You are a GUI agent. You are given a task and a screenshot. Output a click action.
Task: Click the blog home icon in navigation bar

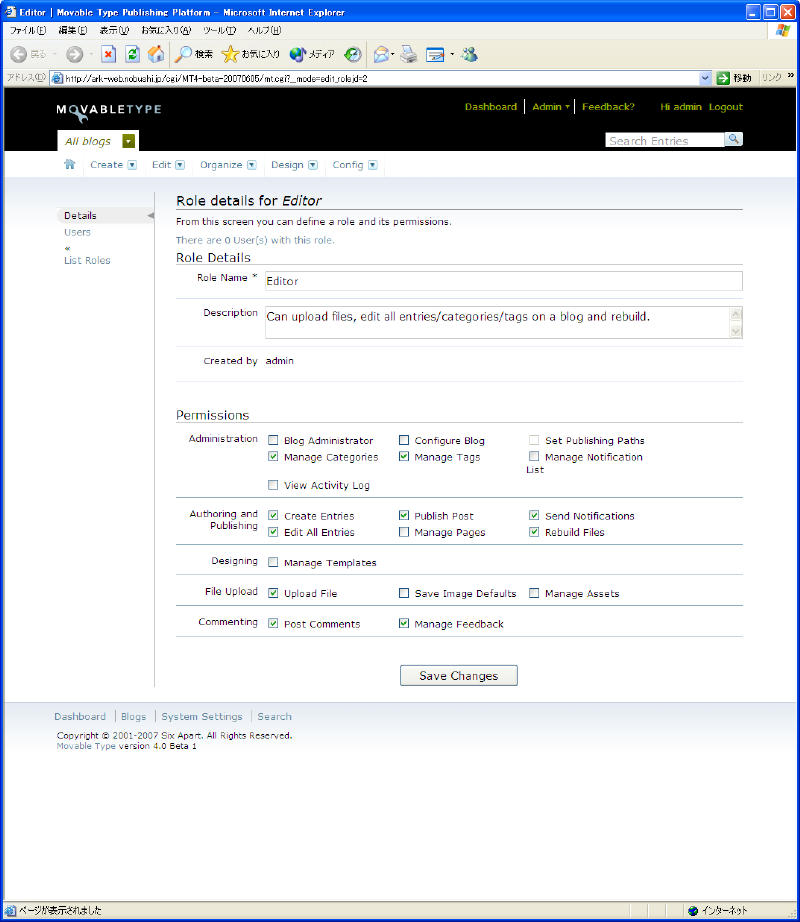pos(70,165)
